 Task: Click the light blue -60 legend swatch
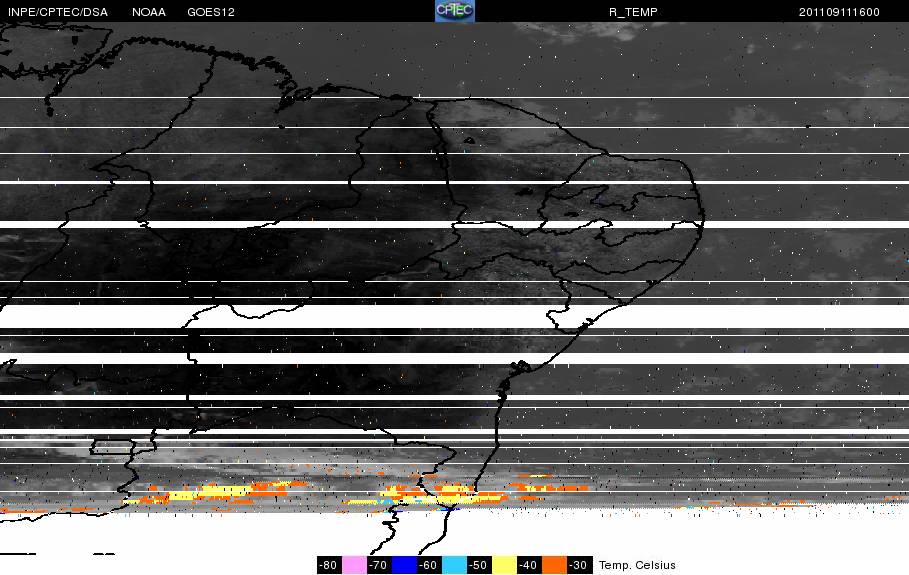454,565
